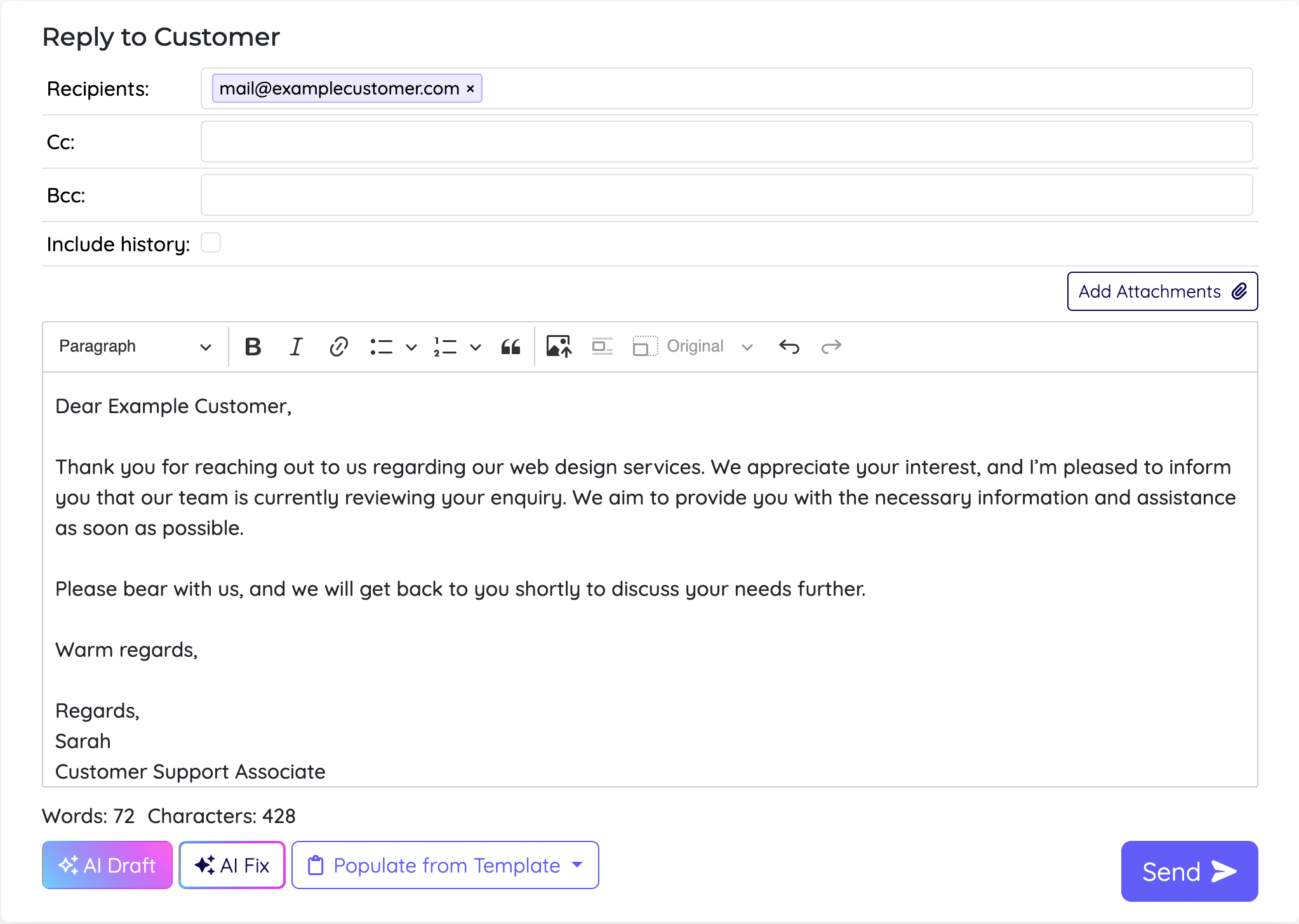The width and height of the screenshot is (1299, 924).
Task: Click the 'Dear Example Customer,' line
Action: (173, 406)
